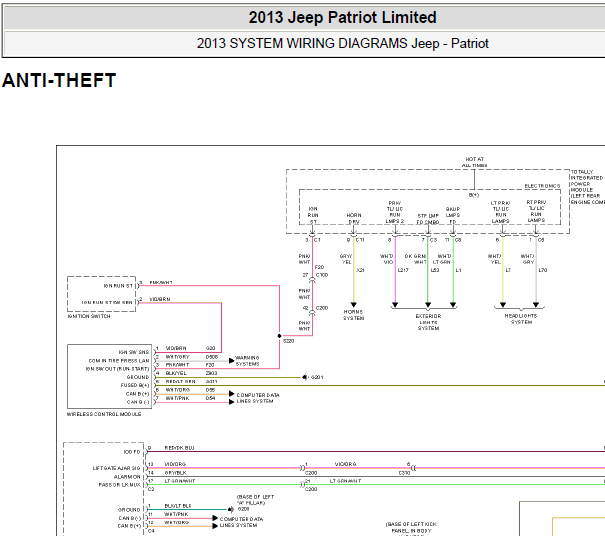Click the HOT AT ALL TIMES label

click(475, 162)
